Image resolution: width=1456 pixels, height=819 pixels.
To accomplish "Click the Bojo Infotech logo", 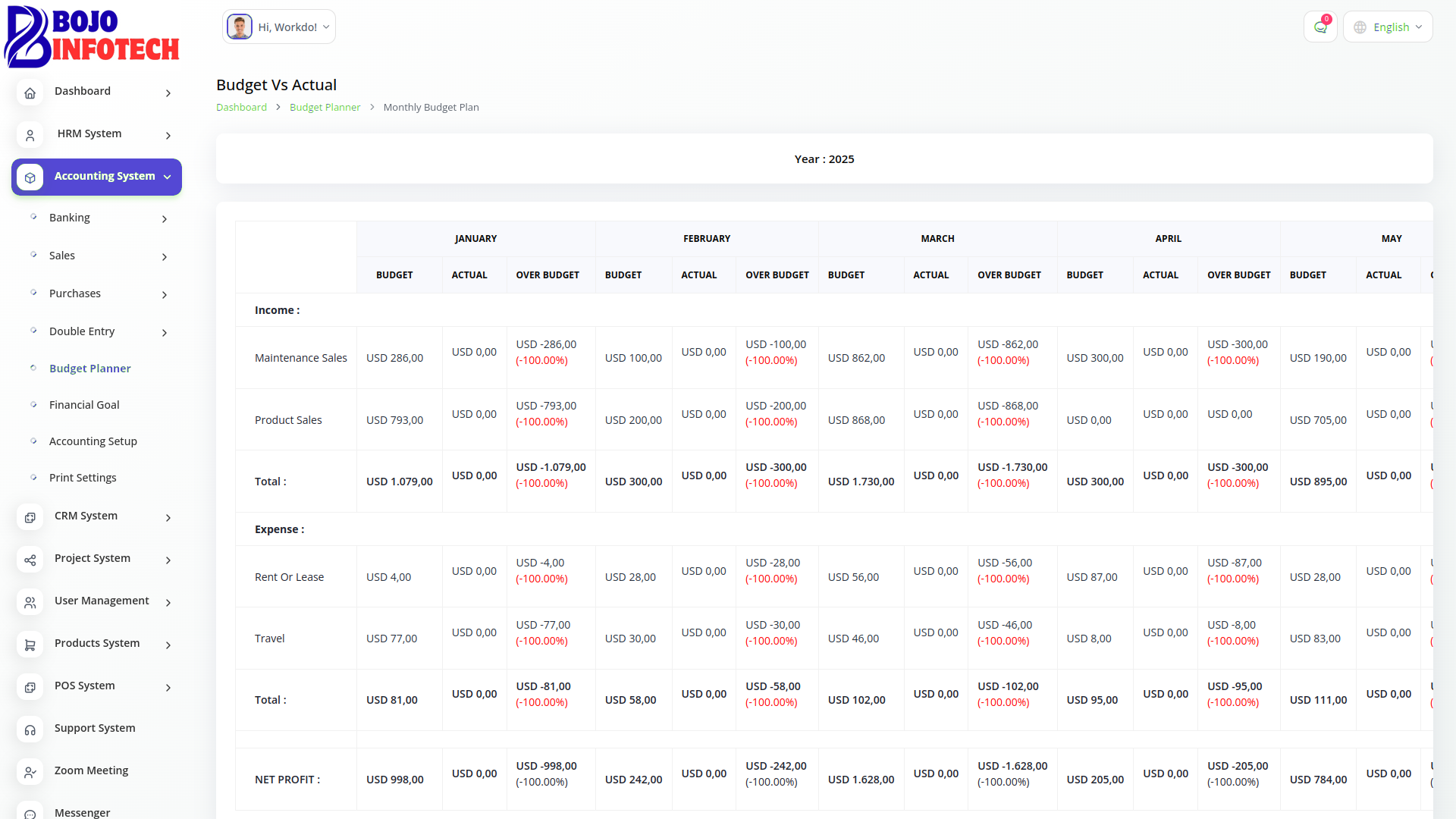I will pyautogui.click(x=92, y=36).
